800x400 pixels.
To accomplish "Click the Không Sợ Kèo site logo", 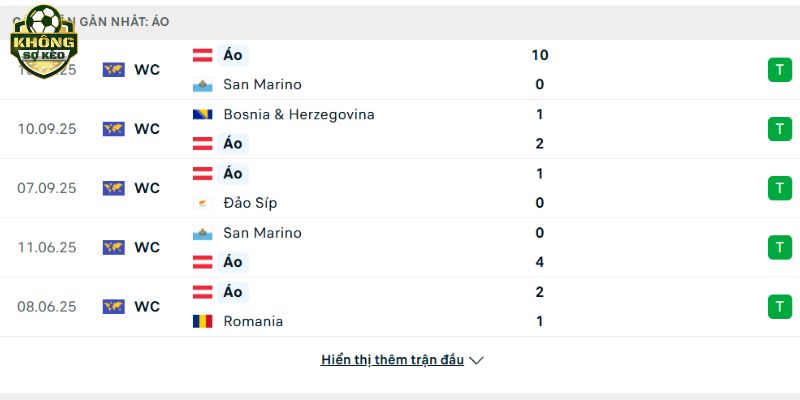I will (43, 42).
